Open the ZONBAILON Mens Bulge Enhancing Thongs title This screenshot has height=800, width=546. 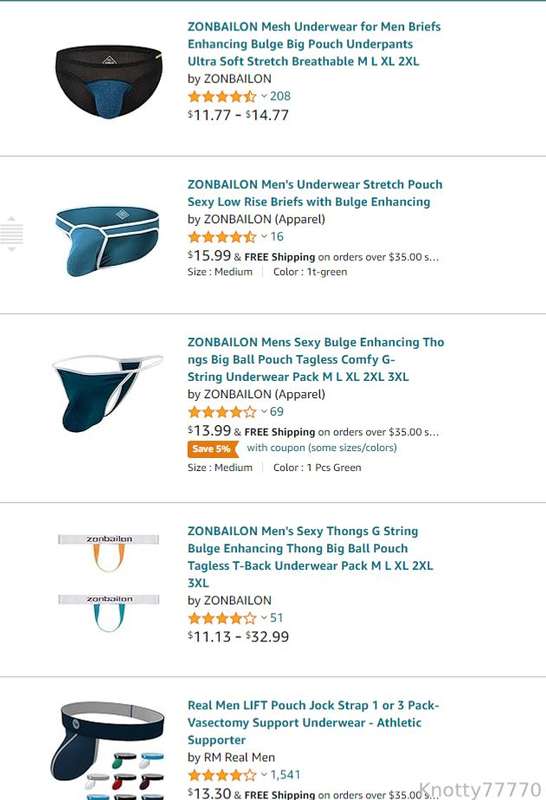click(x=315, y=359)
